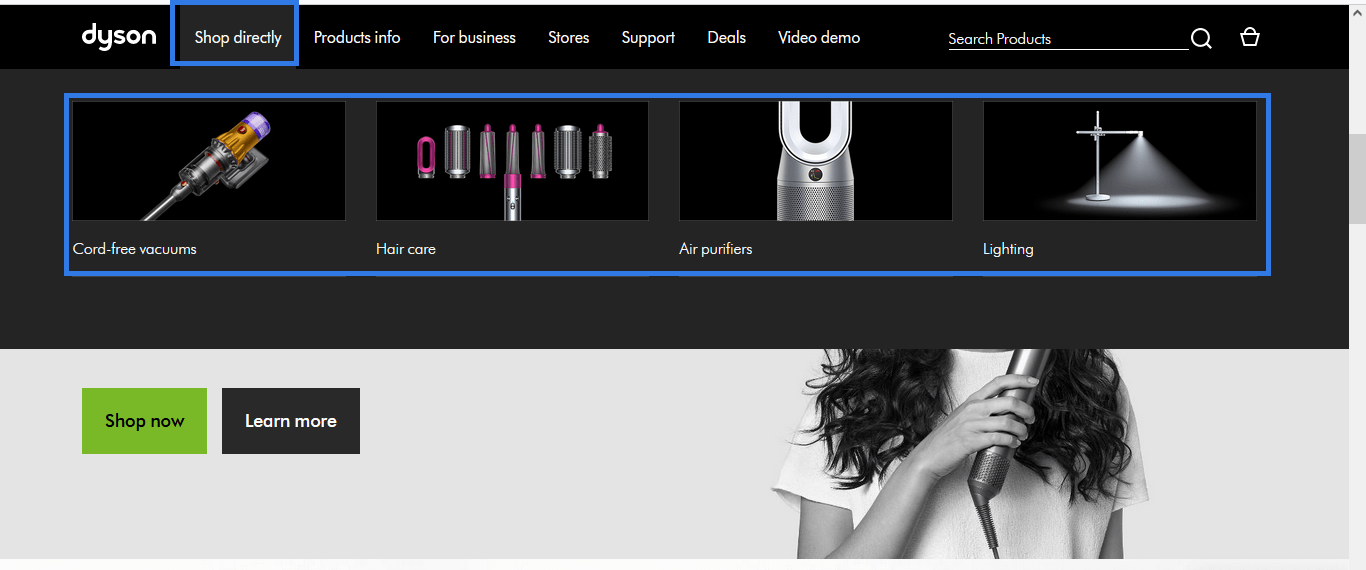Go to the Stores menu item
The height and width of the screenshot is (570, 1366).
569,37
